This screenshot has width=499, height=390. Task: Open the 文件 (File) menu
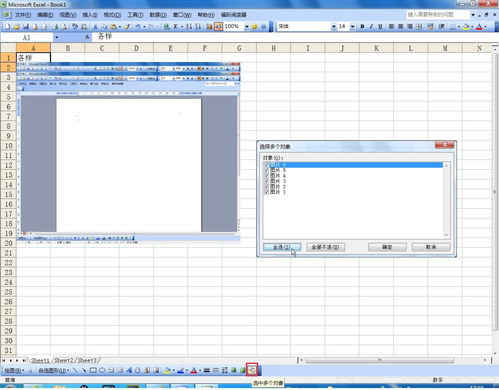(x=23, y=15)
